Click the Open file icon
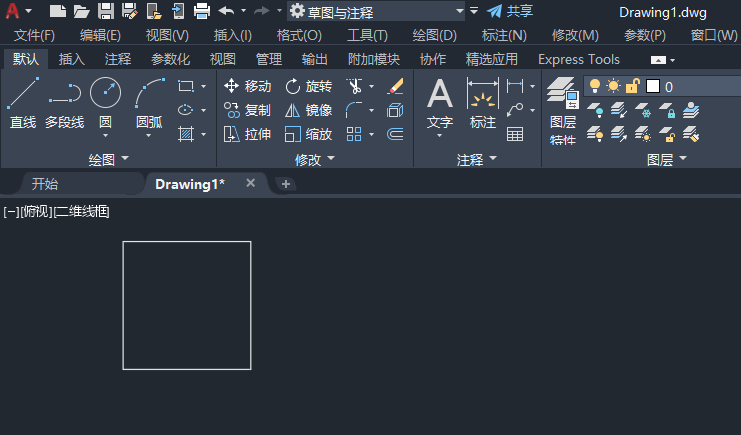The width and height of the screenshot is (741, 435). [81, 11]
